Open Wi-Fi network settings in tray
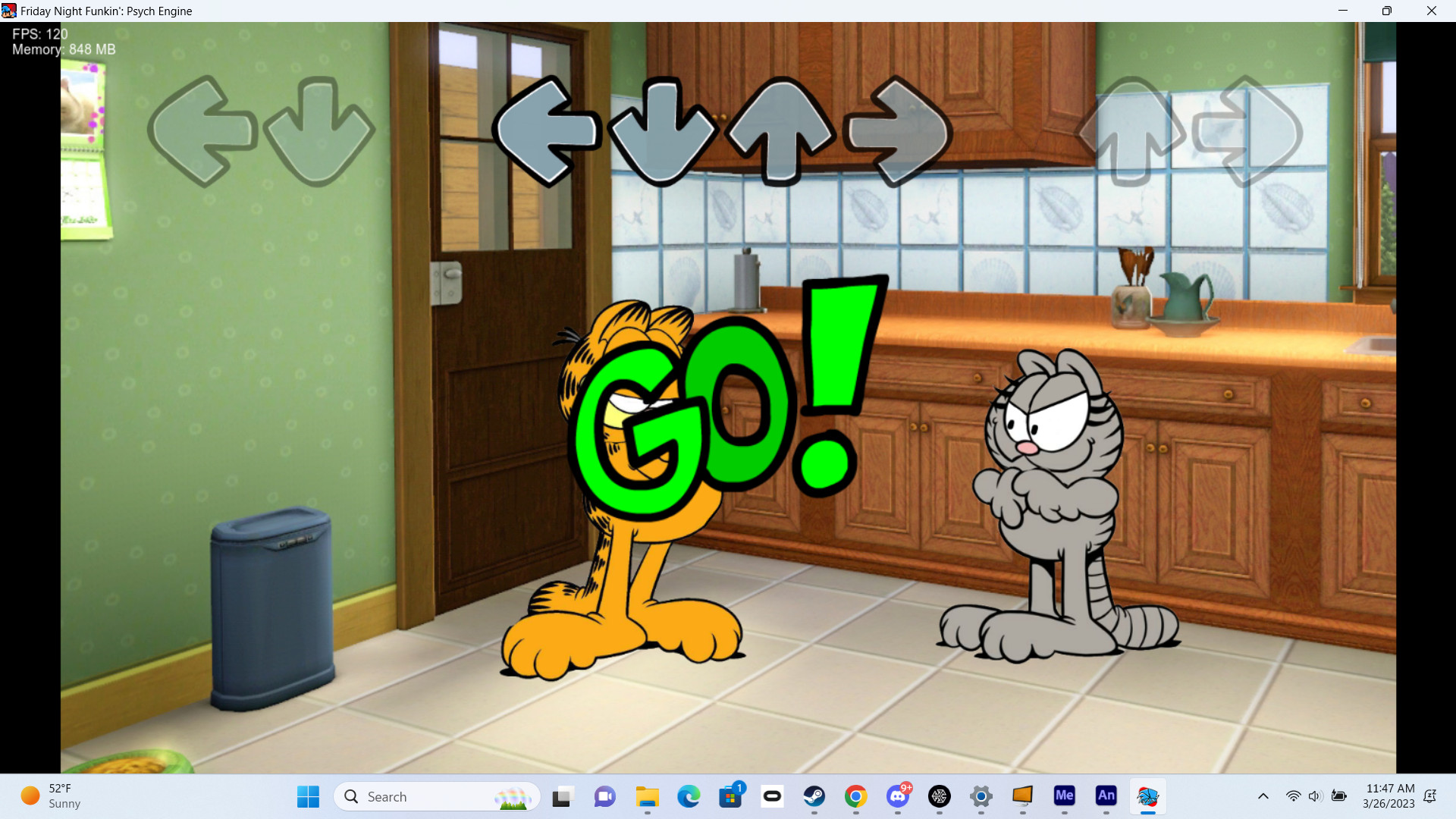Screen dimensions: 1456x819 [x=1294, y=796]
